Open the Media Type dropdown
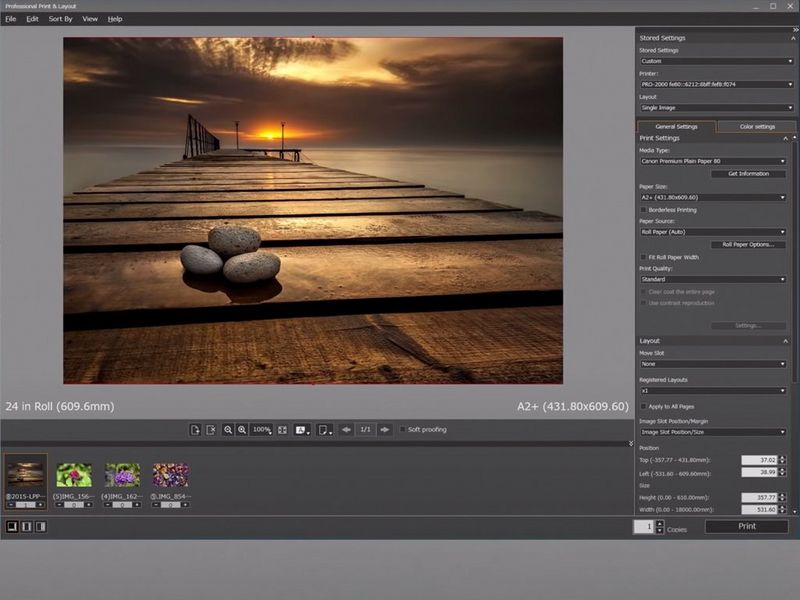800x600 pixels. (x=712, y=161)
